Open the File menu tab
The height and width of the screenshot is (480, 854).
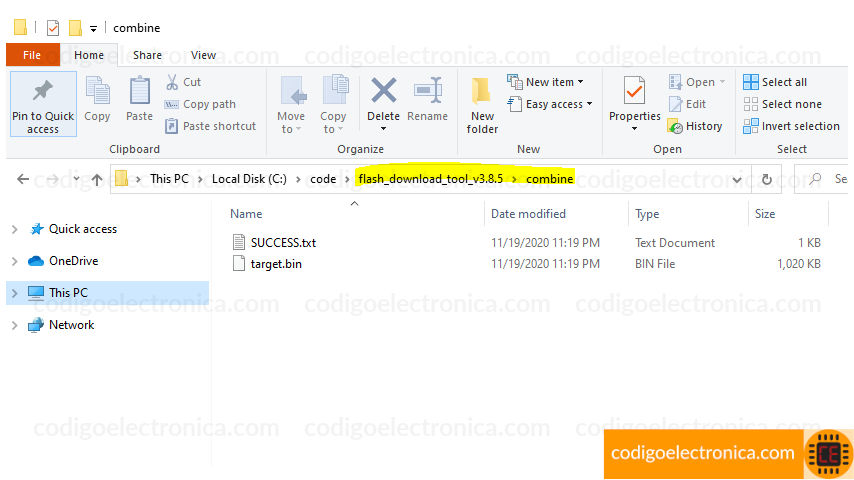tap(32, 55)
